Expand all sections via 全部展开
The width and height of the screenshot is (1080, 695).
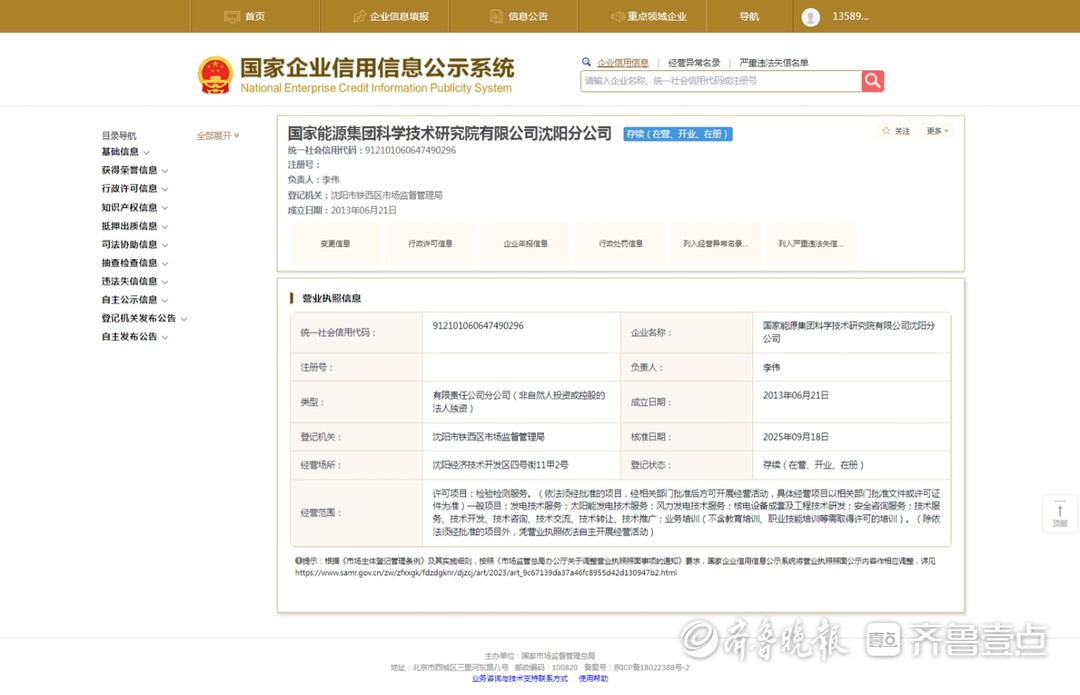pos(218,136)
